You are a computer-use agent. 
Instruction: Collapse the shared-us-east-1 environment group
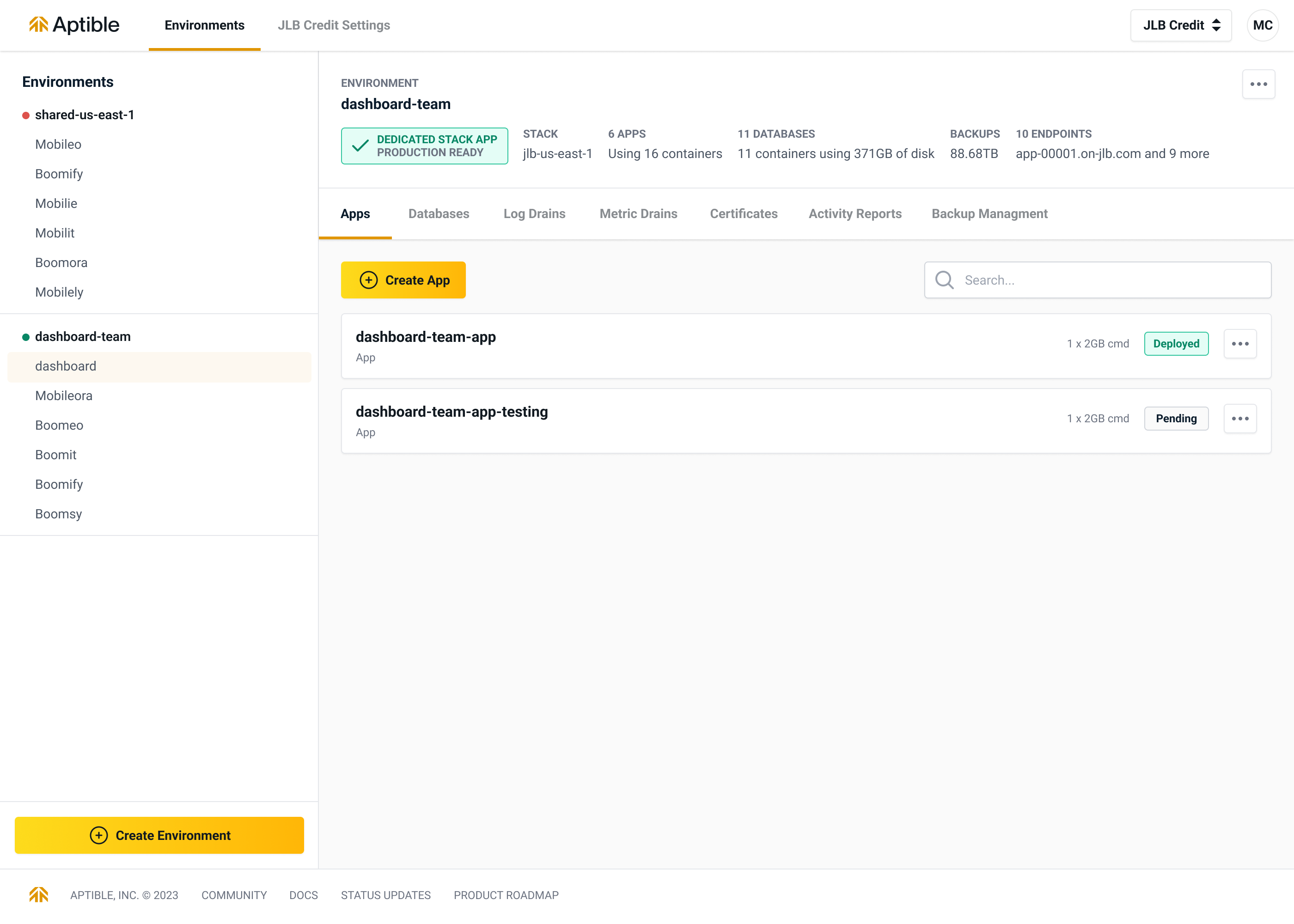(x=84, y=115)
